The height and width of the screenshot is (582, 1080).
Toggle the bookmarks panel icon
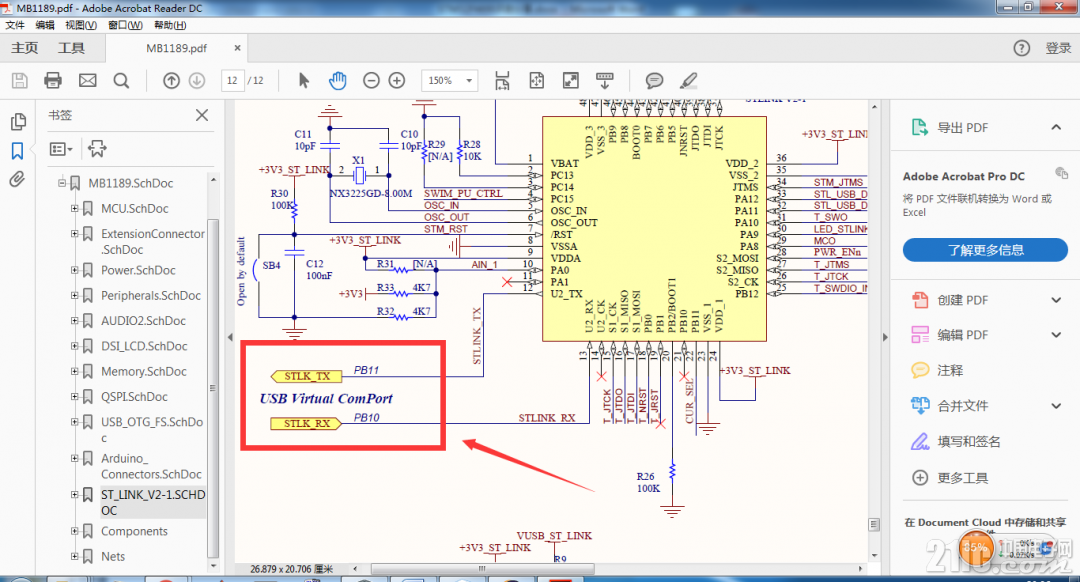[x=17, y=151]
